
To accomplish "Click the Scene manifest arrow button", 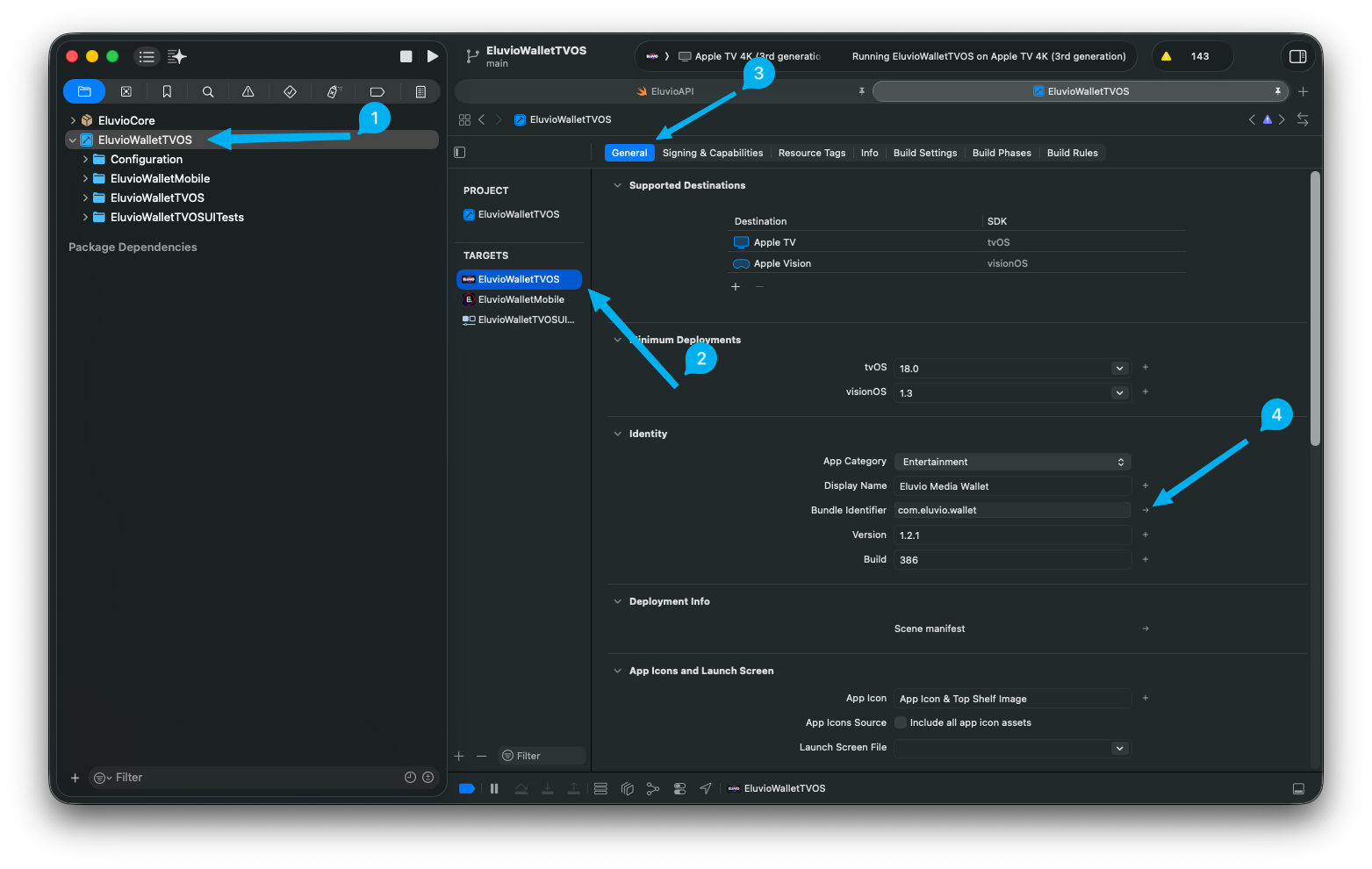I will (x=1146, y=628).
